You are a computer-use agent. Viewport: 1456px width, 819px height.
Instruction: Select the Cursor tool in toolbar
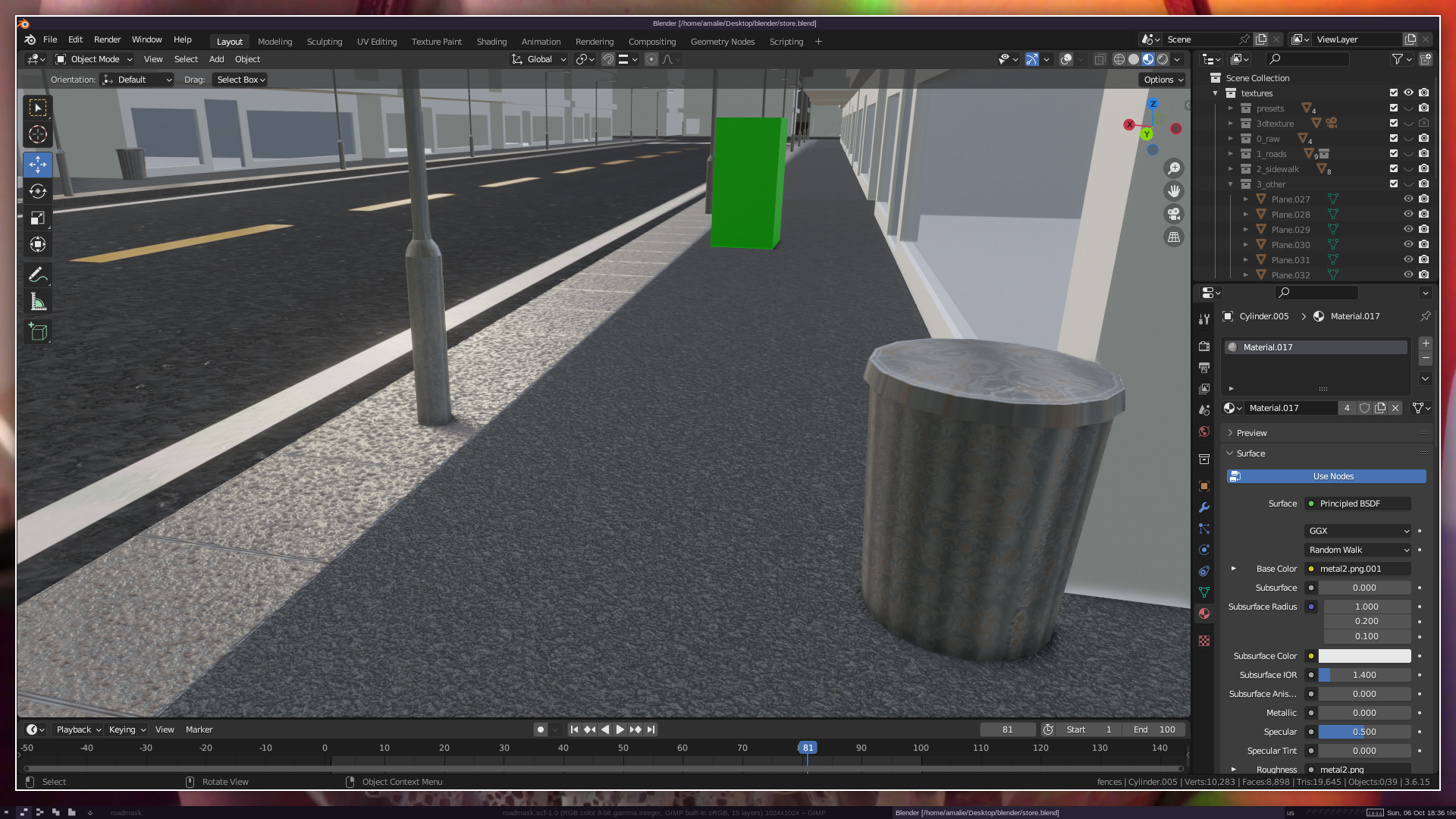click(38, 135)
